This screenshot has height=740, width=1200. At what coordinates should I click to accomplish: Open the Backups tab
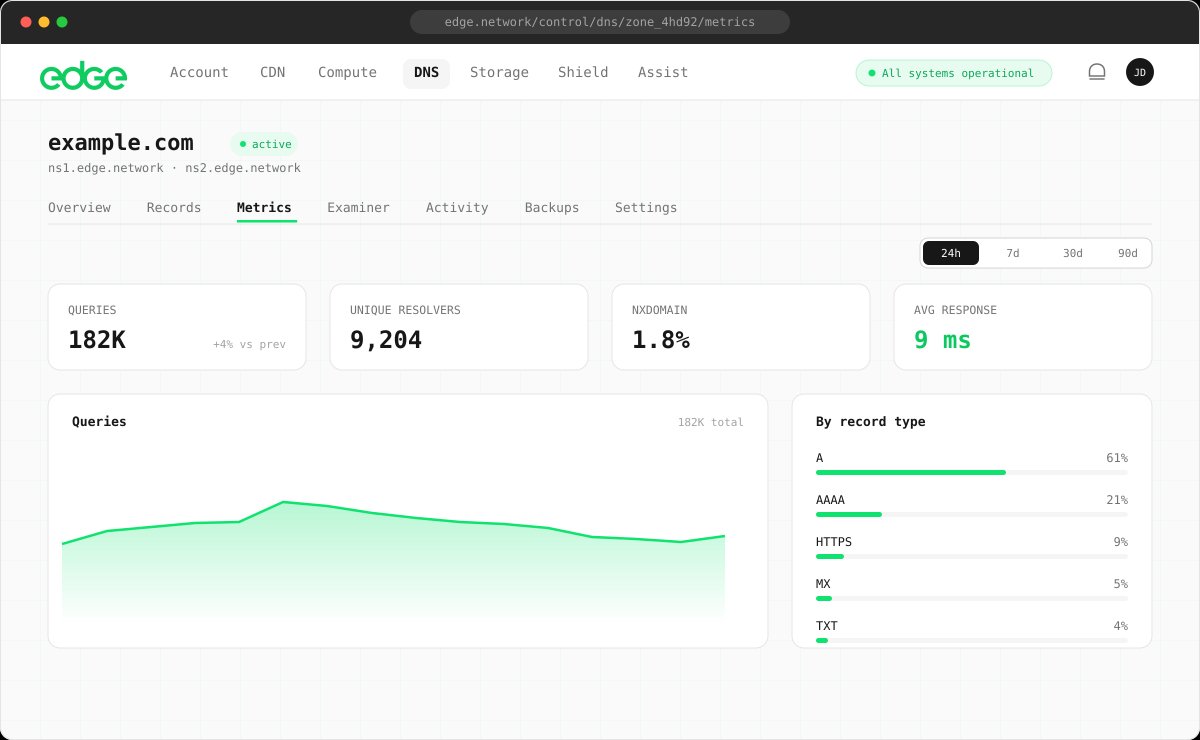click(552, 208)
